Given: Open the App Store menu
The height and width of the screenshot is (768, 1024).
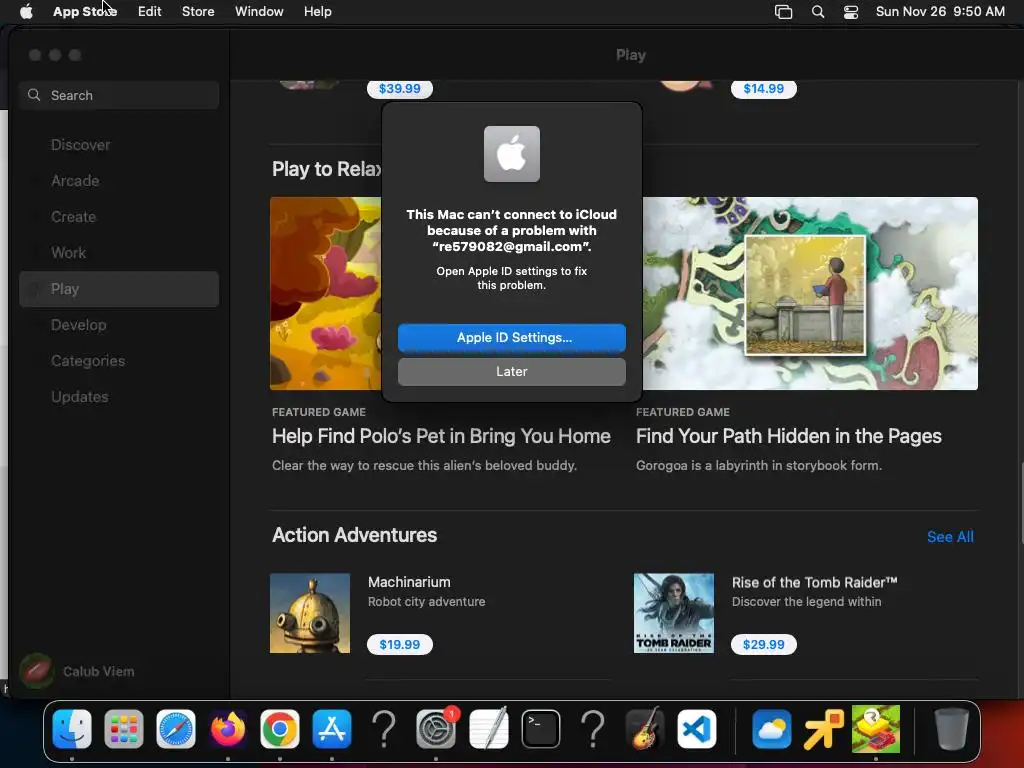Looking at the screenshot, I should coord(85,11).
